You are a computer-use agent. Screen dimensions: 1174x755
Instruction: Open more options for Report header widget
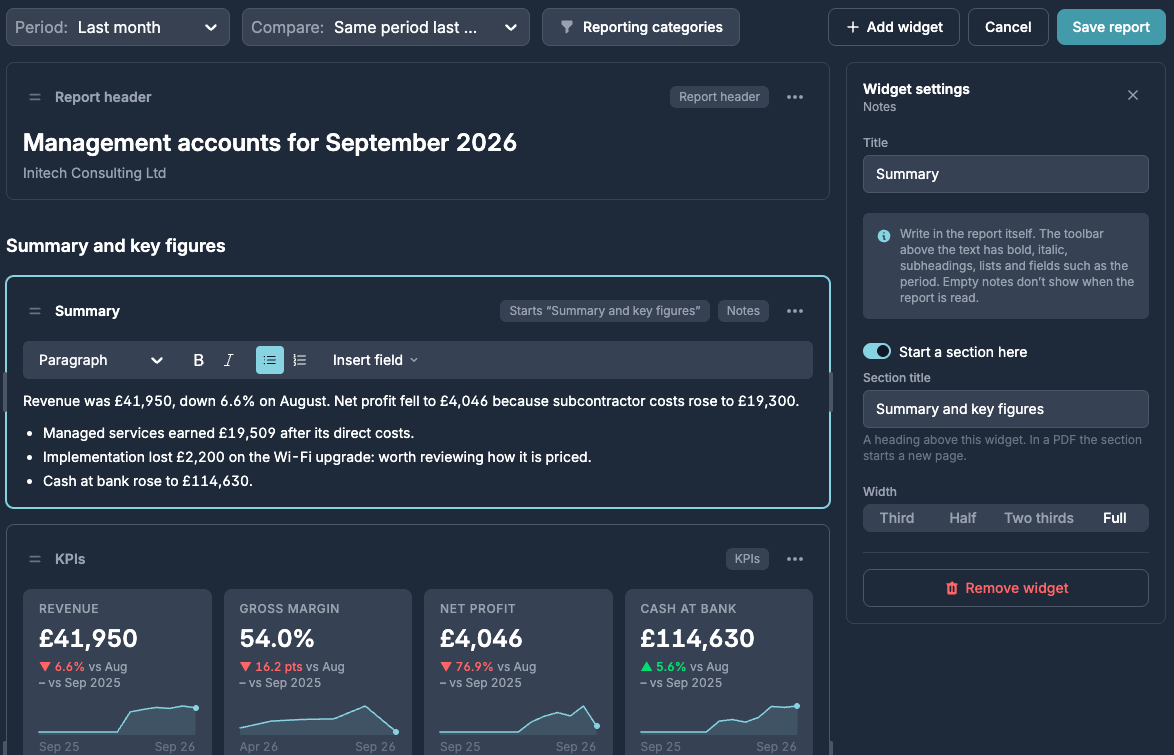[795, 97]
